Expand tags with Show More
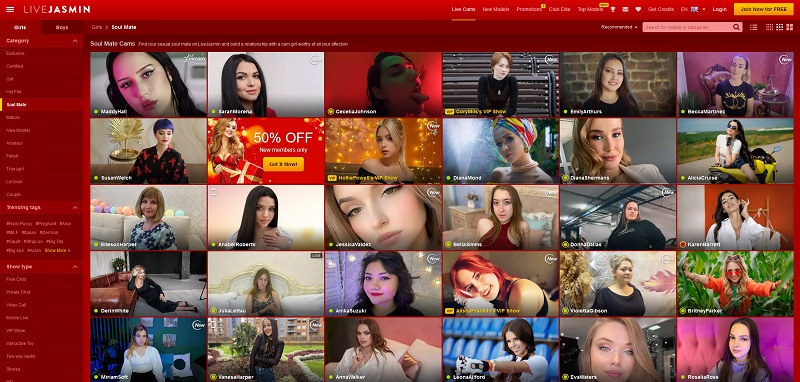 [57, 250]
